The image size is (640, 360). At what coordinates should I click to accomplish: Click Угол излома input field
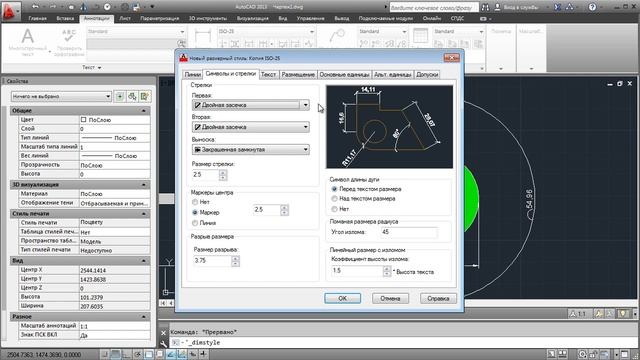click(409, 232)
